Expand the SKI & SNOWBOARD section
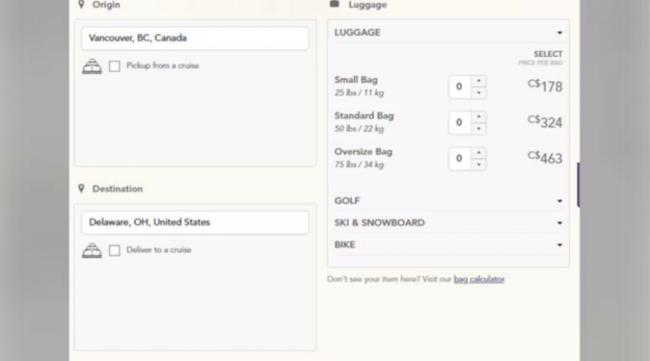This screenshot has width=650, height=361. click(448, 223)
